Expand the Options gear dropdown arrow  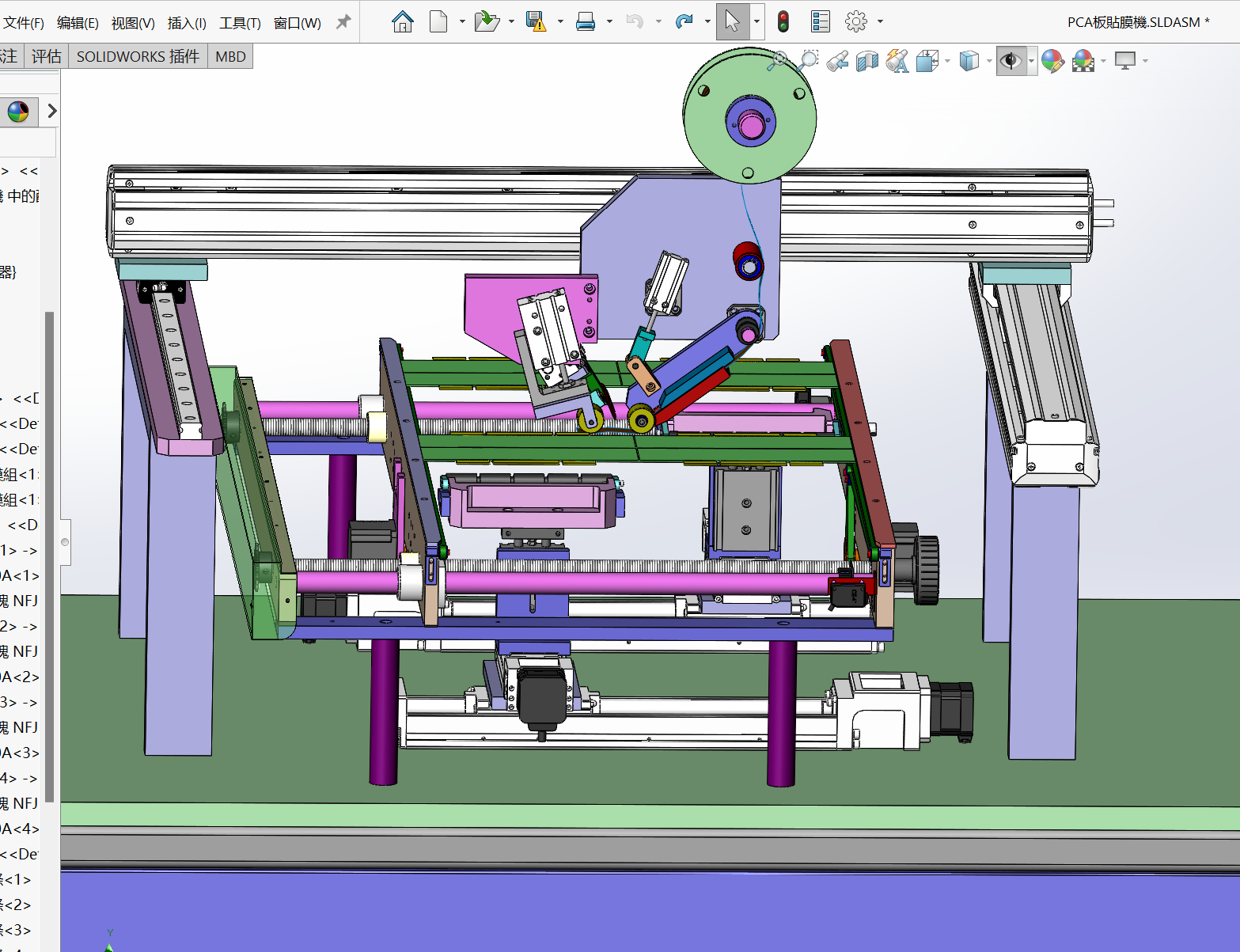880,22
